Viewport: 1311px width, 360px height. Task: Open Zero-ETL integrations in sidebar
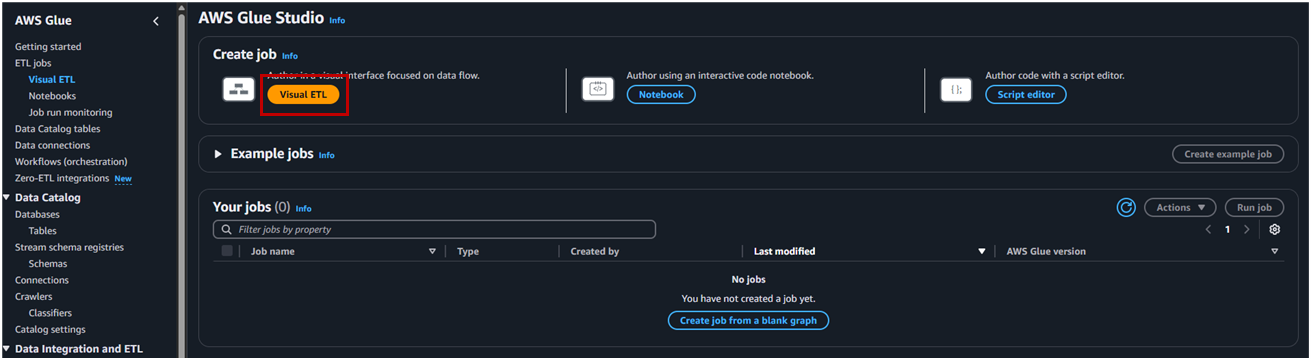coord(62,178)
